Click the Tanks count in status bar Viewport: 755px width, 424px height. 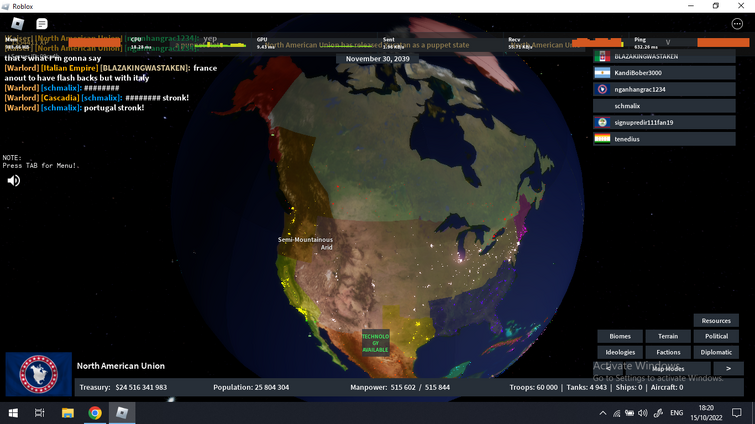[x=586, y=387]
